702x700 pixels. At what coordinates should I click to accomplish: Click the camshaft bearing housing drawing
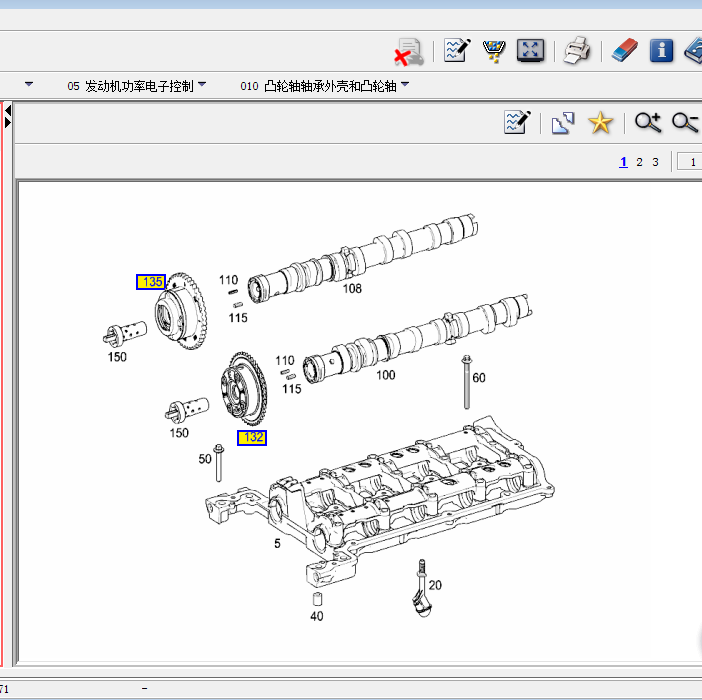coord(381,499)
